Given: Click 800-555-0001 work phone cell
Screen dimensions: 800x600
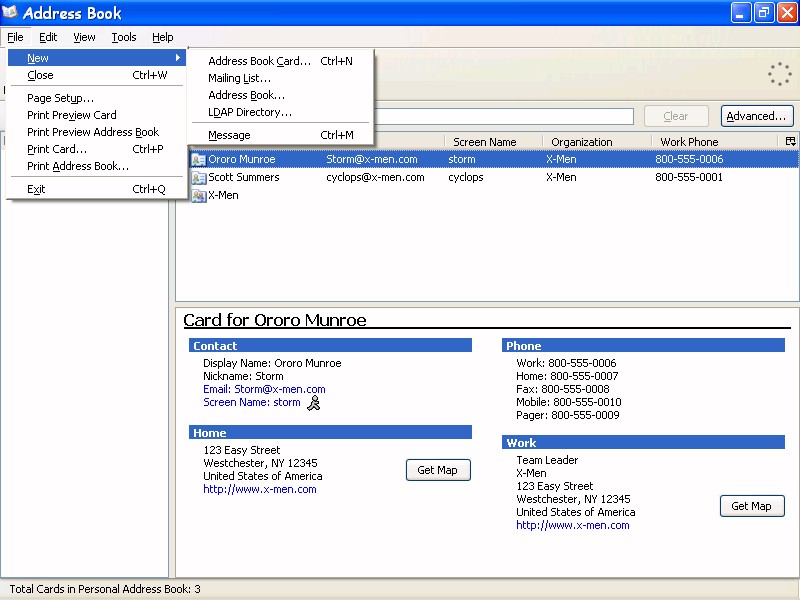Looking at the screenshot, I should point(689,177).
